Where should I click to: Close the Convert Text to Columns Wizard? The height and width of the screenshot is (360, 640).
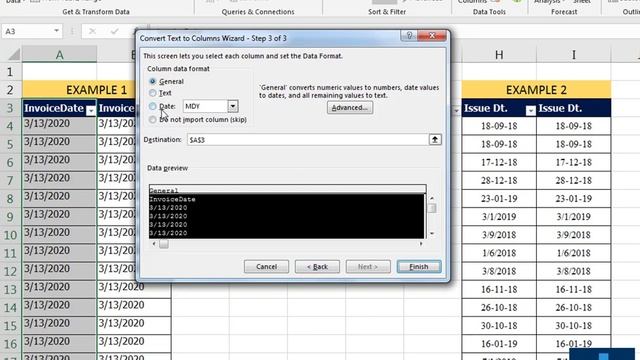(x=432, y=36)
